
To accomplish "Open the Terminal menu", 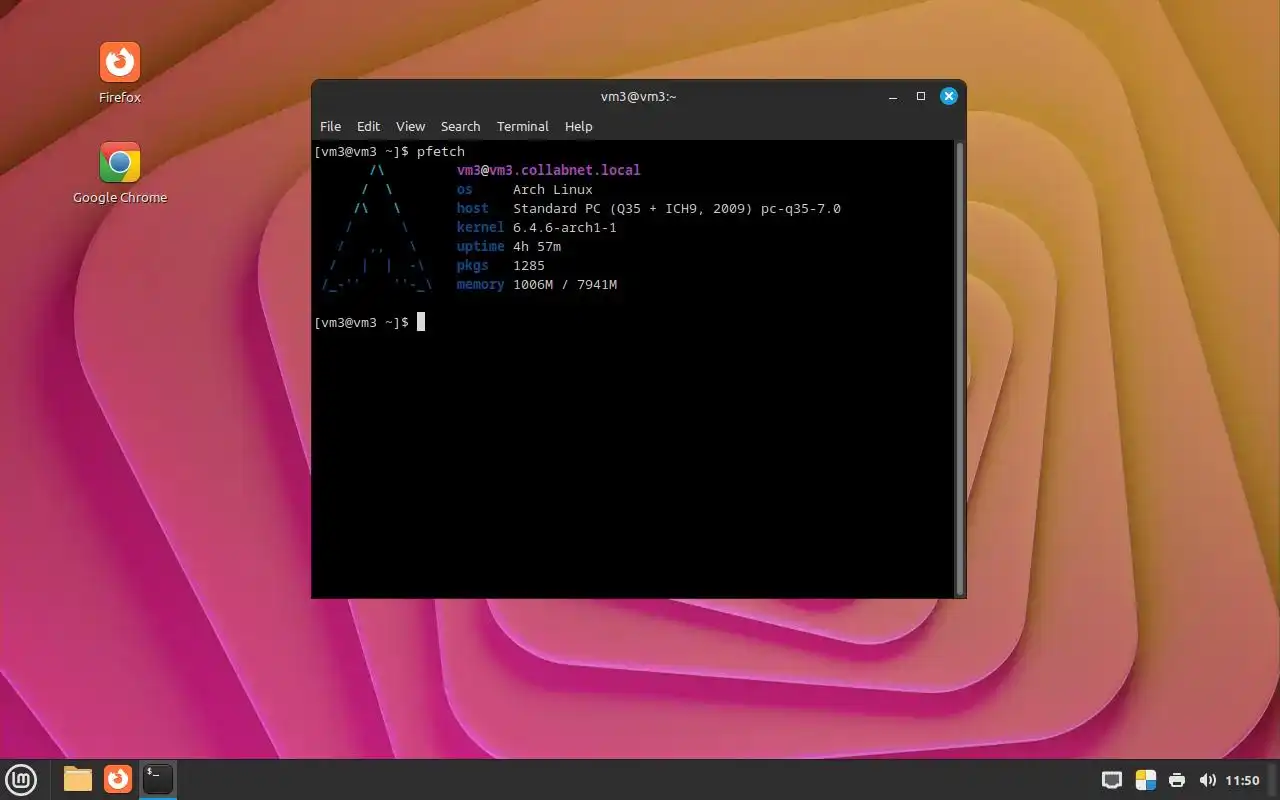I will pos(522,126).
